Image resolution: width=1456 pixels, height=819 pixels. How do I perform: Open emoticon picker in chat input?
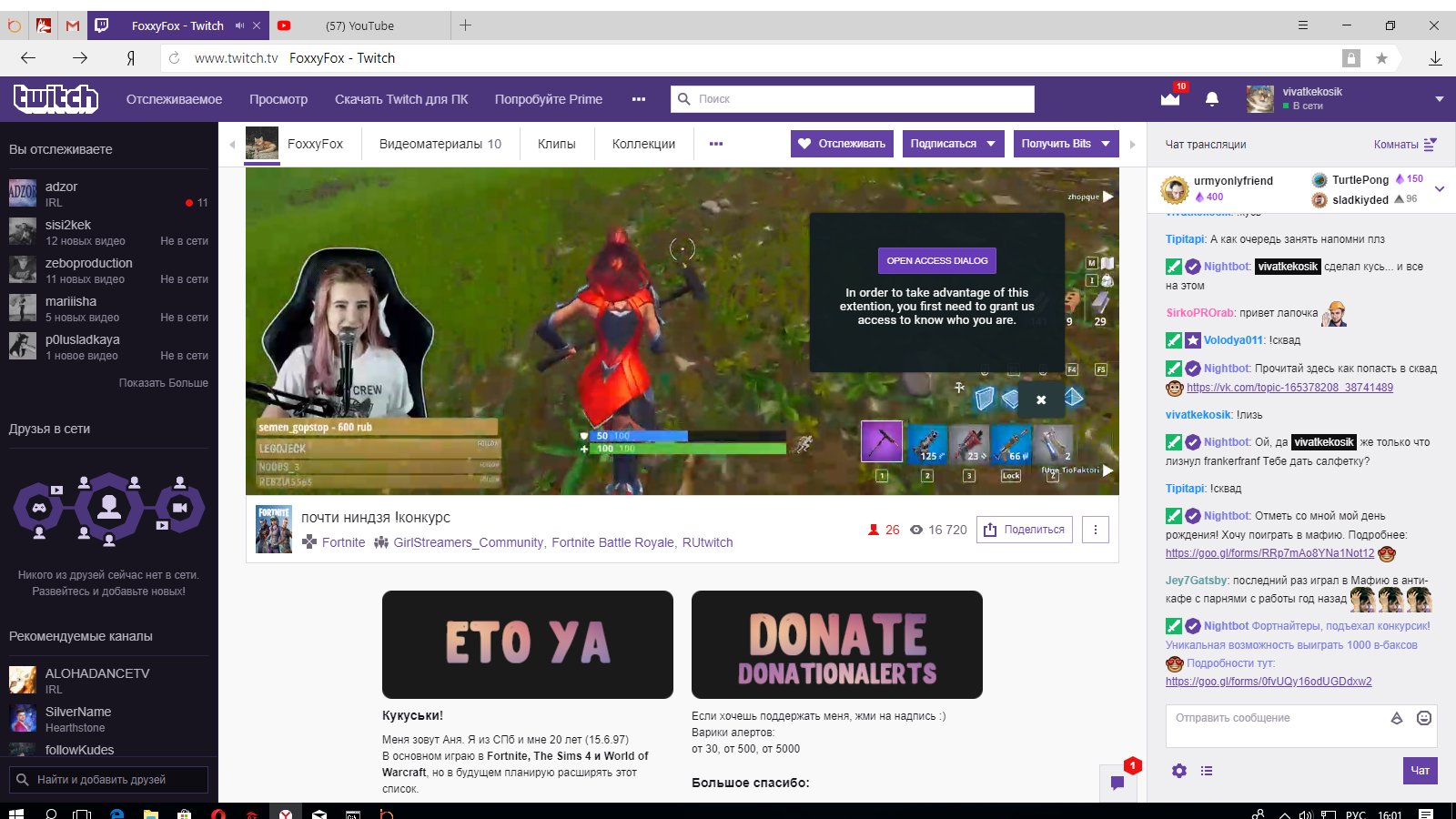click(x=1424, y=718)
